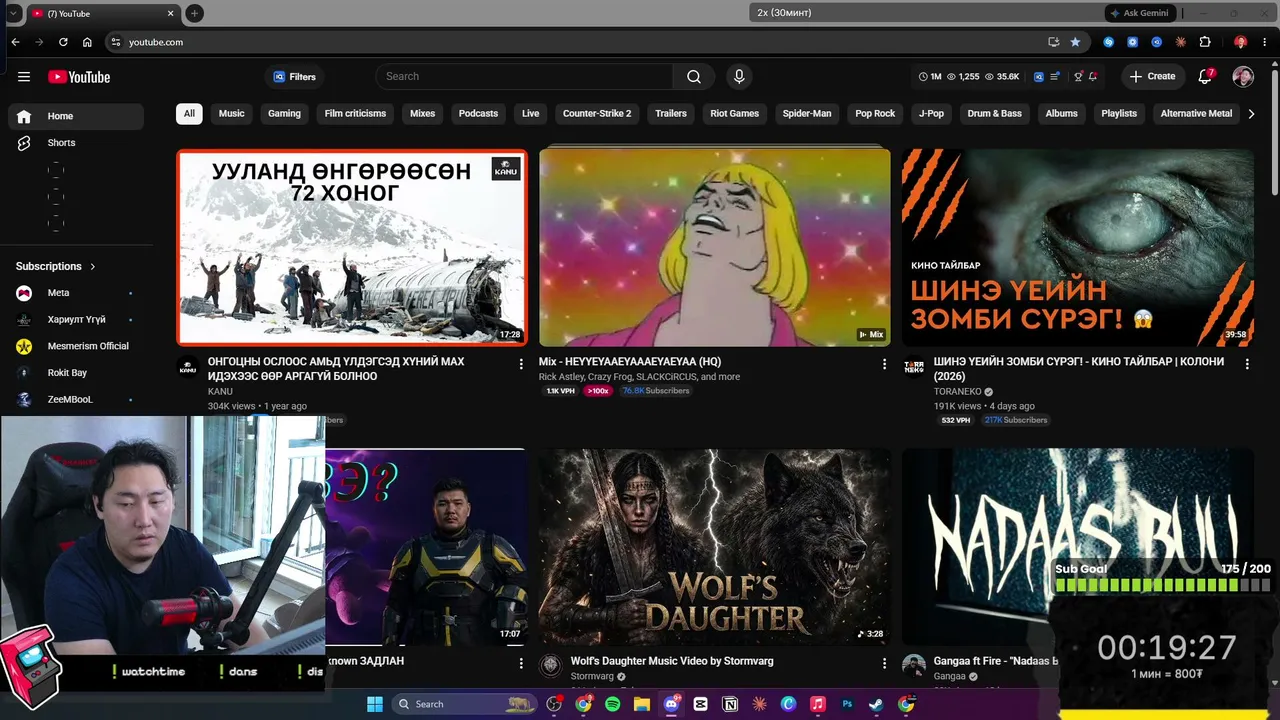This screenshot has height=720, width=1280.
Task: Show more filter chips with right arrow
Action: pyautogui.click(x=1251, y=114)
